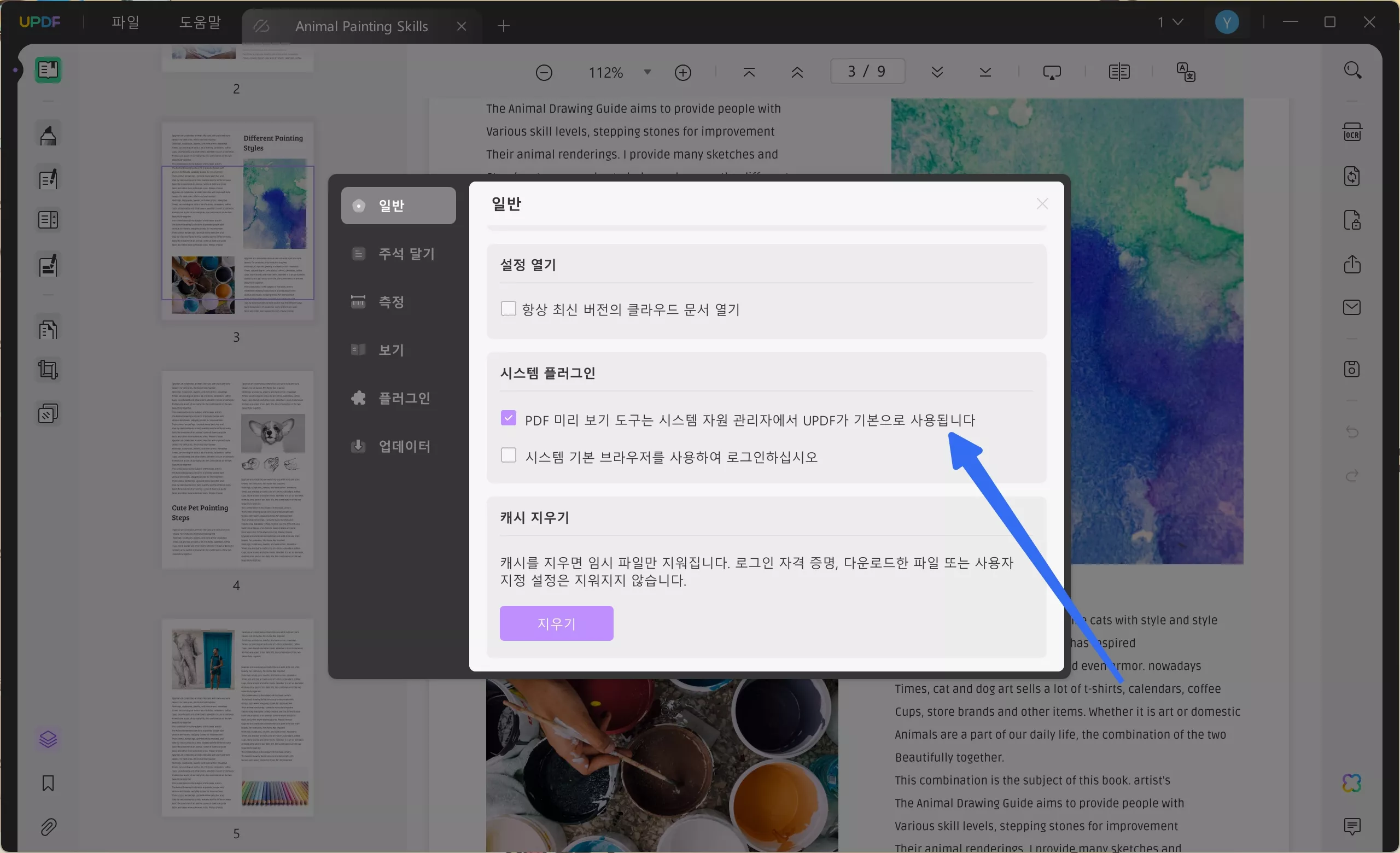Click the zoom out minus button
The height and width of the screenshot is (853, 1400).
pos(544,73)
